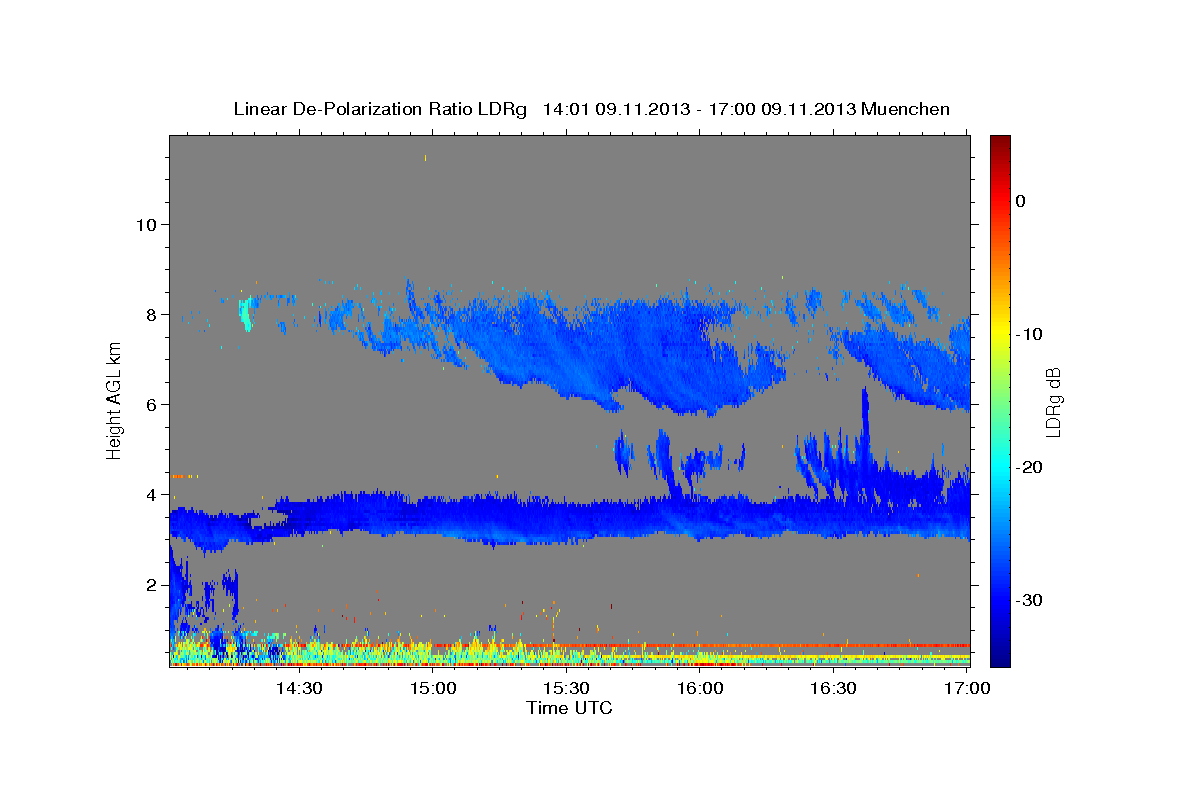
Task: Click the 16:00 time tick label
Action: [x=700, y=688]
